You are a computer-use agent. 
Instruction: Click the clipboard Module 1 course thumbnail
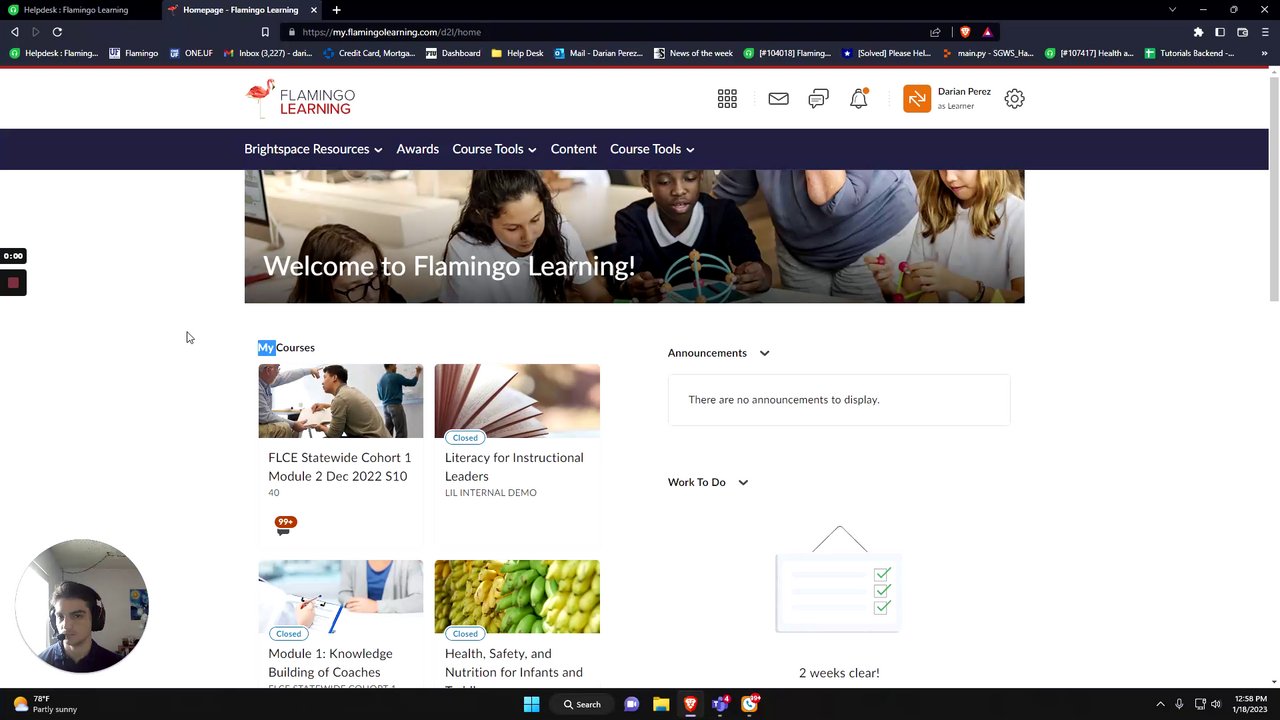coord(340,596)
